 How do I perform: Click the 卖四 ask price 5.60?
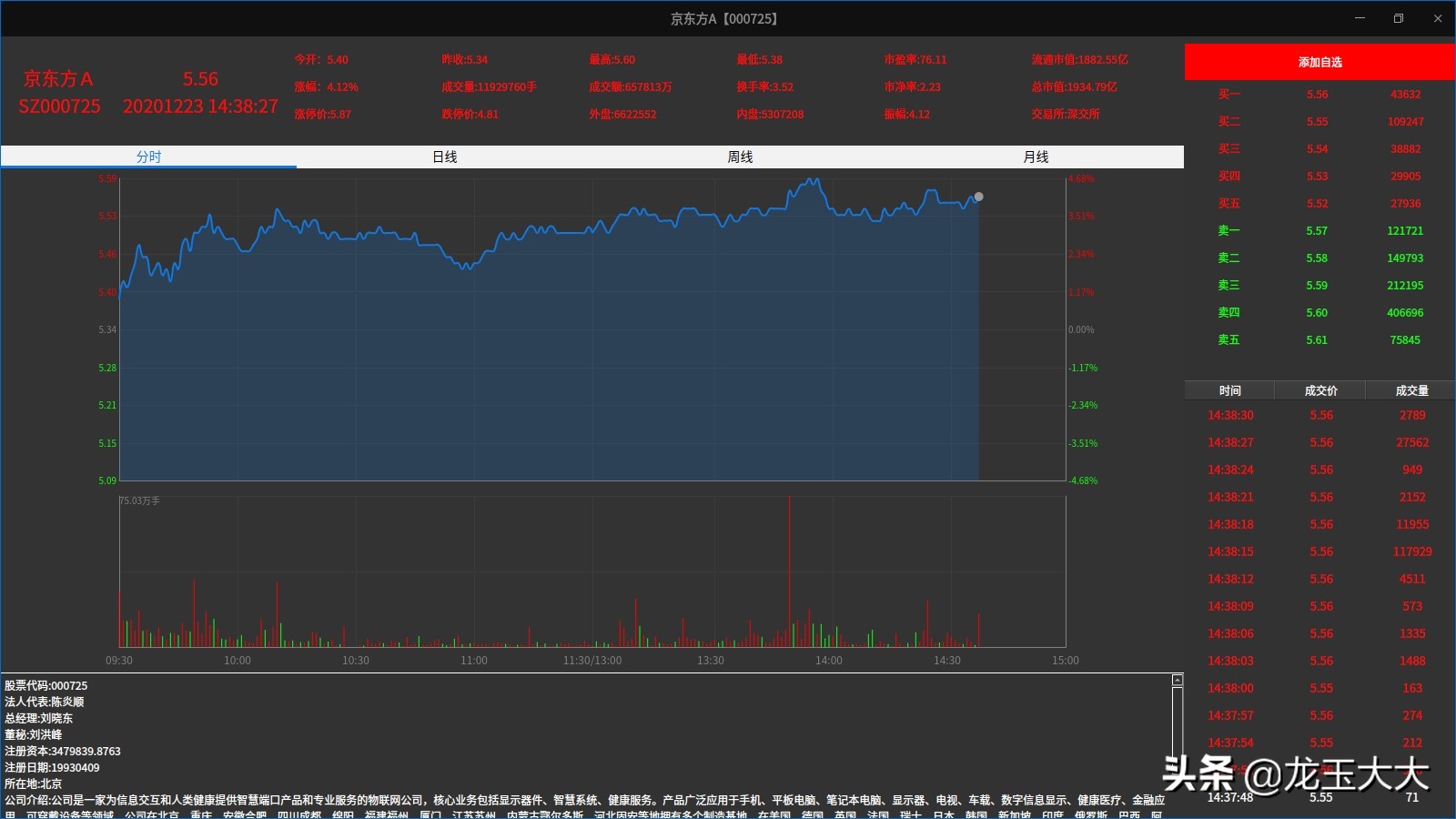(1317, 312)
